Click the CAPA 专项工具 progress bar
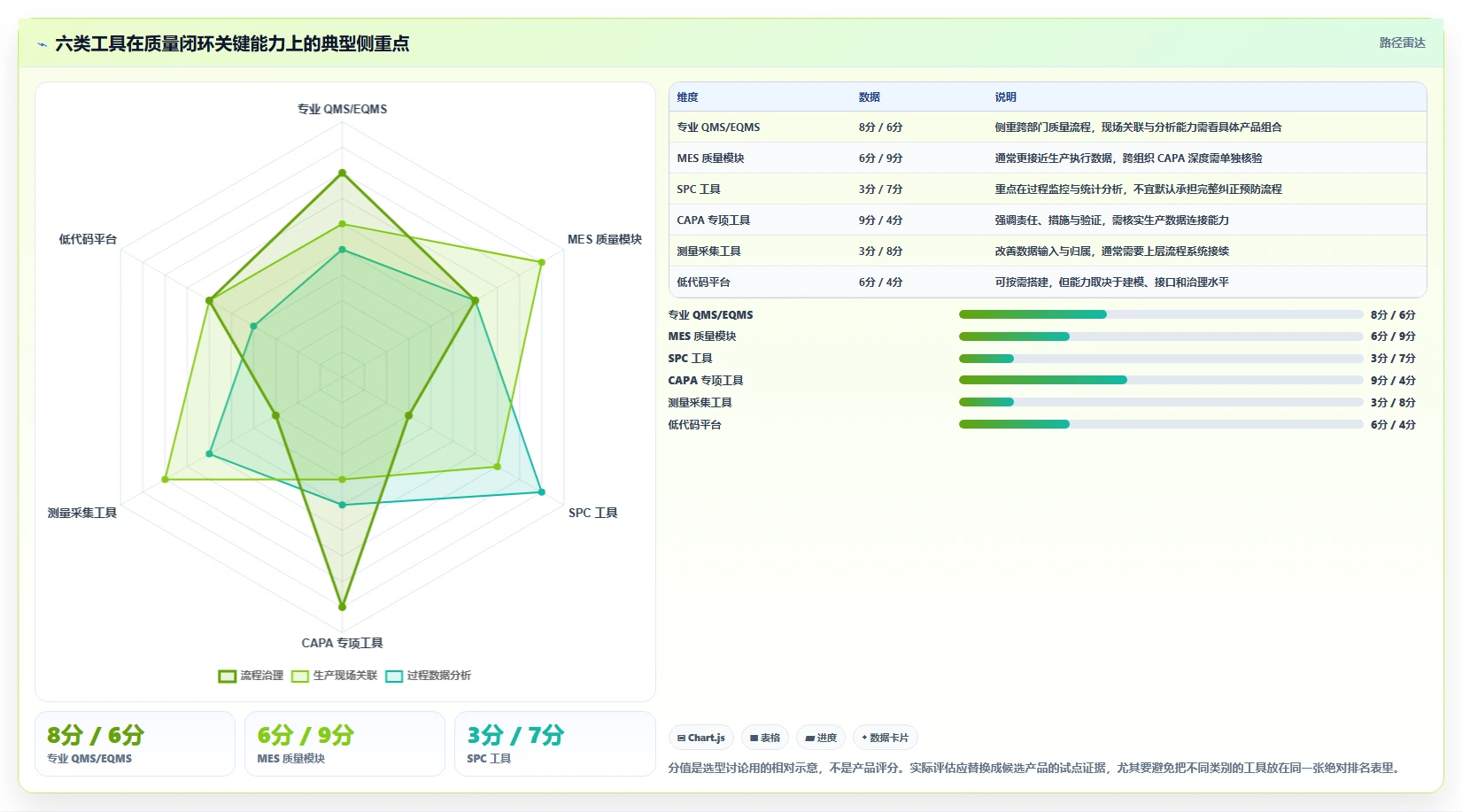This screenshot has width=1462, height=812. click(x=1161, y=380)
